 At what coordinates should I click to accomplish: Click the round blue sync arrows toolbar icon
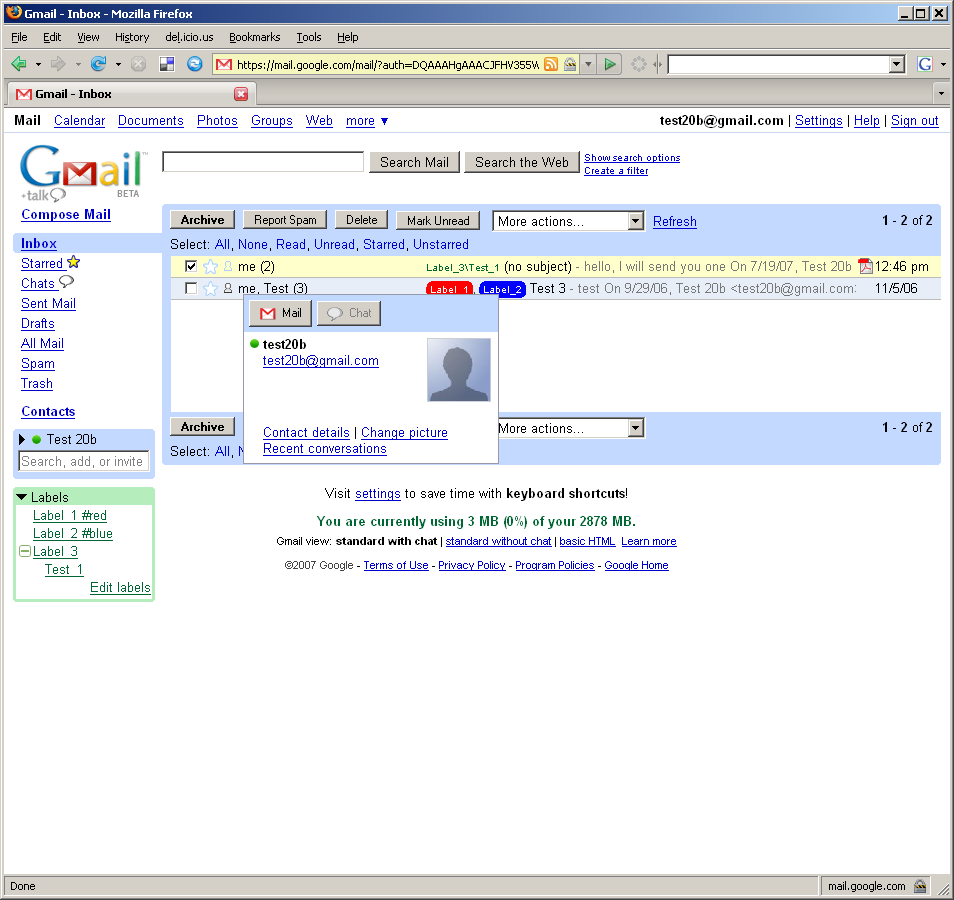pos(195,64)
